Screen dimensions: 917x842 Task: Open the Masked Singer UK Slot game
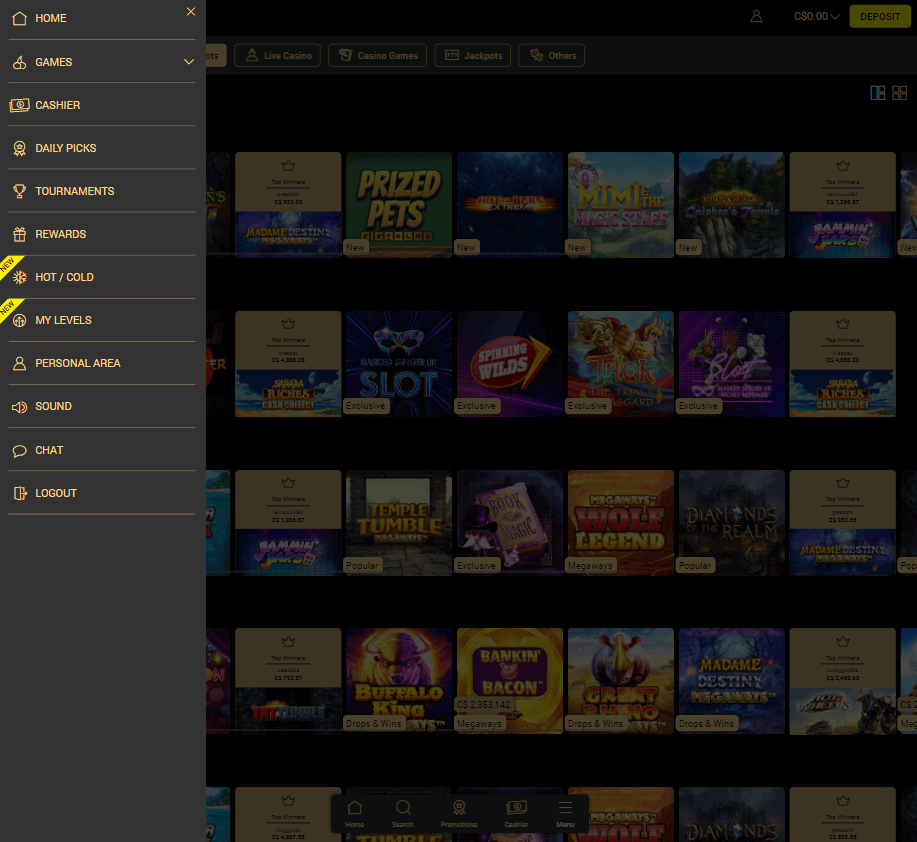399,364
